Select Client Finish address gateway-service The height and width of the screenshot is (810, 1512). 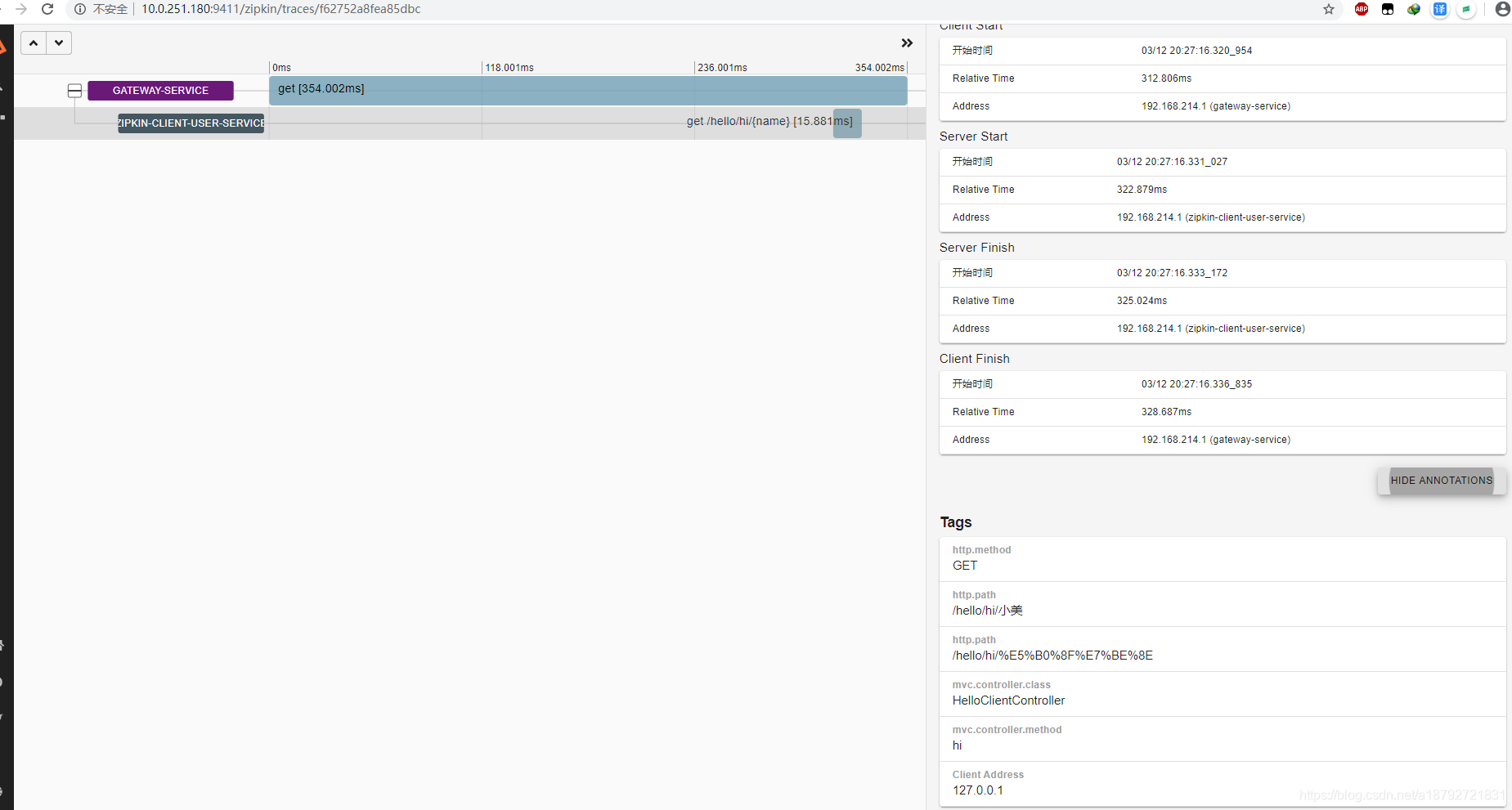click(1216, 440)
